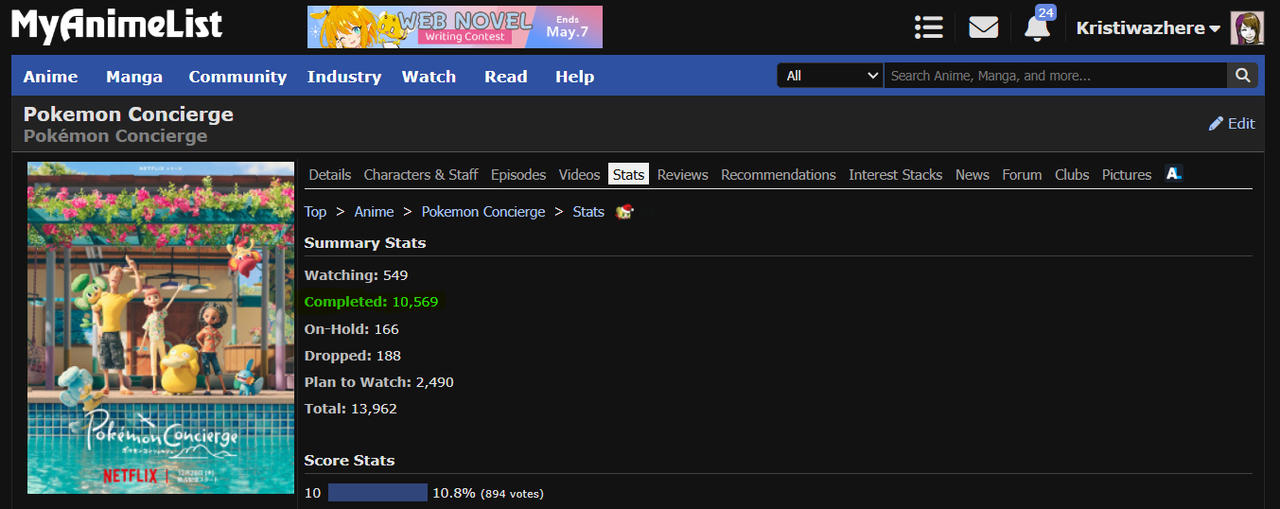Click the Web Novel contest banner
This screenshot has height=509, width=1280.
pyautogui.click(x=455, y=27)
